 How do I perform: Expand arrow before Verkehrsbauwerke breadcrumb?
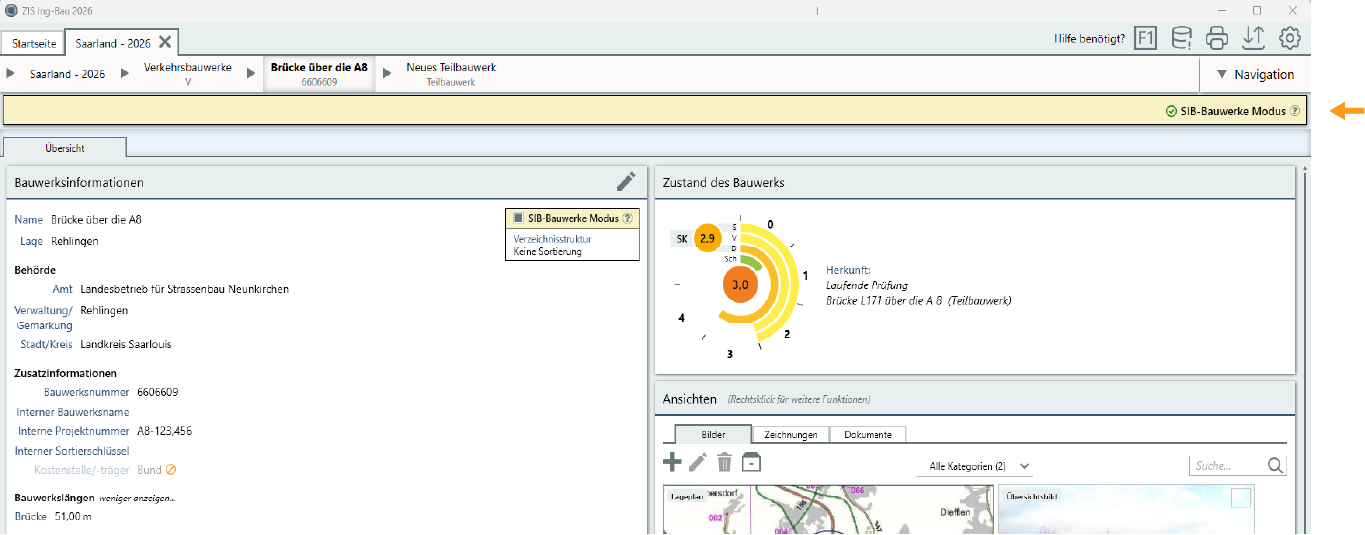(125, 73)
